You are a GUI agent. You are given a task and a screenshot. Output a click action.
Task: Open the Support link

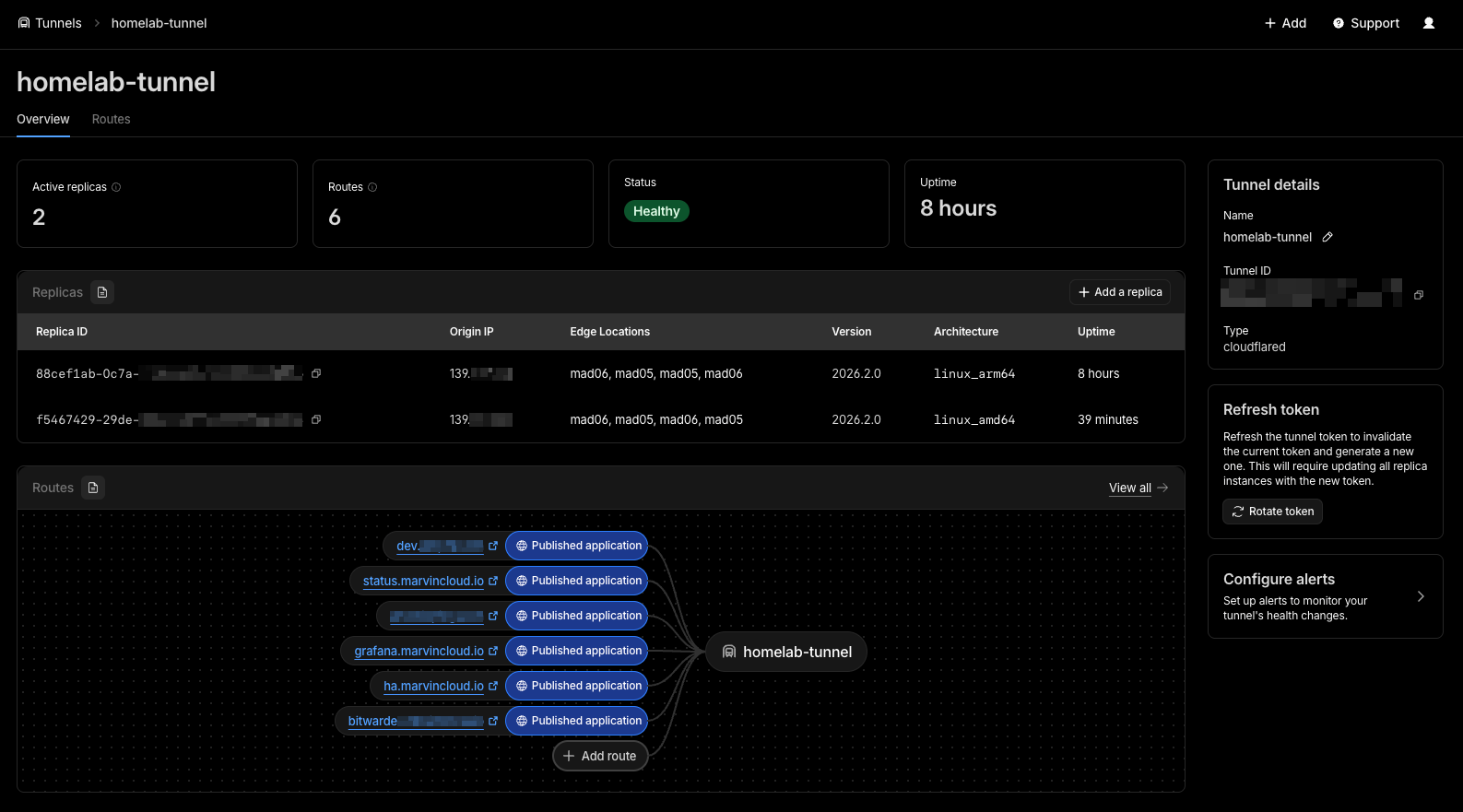[x=1366, y=23]
